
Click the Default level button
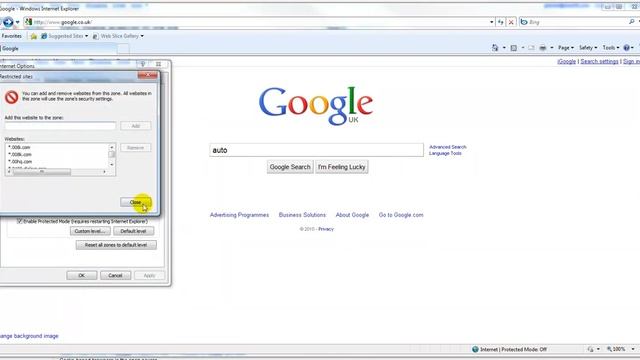133,231
